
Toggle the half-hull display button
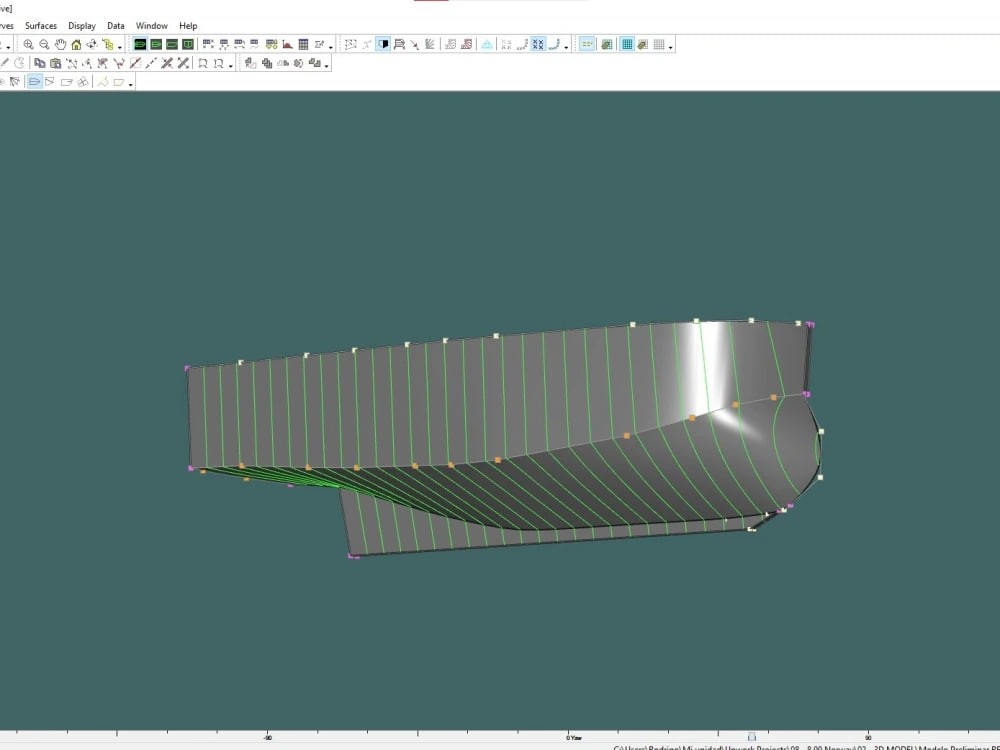(383, 45)
